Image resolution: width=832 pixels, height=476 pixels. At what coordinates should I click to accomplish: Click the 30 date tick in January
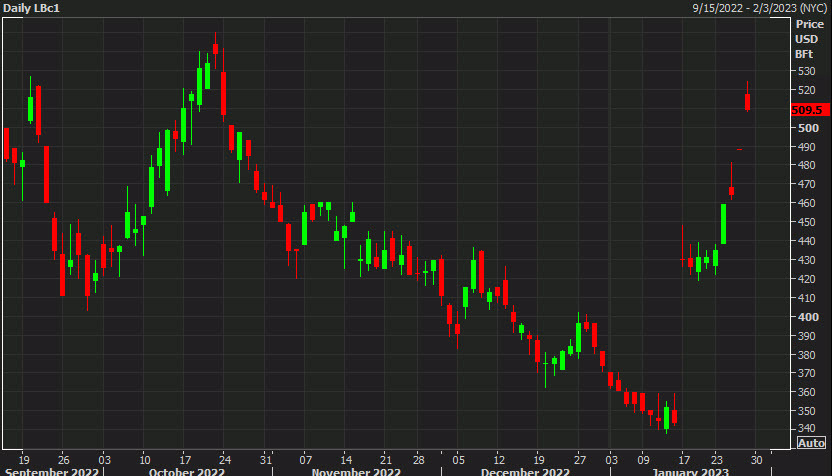point(756,460)
